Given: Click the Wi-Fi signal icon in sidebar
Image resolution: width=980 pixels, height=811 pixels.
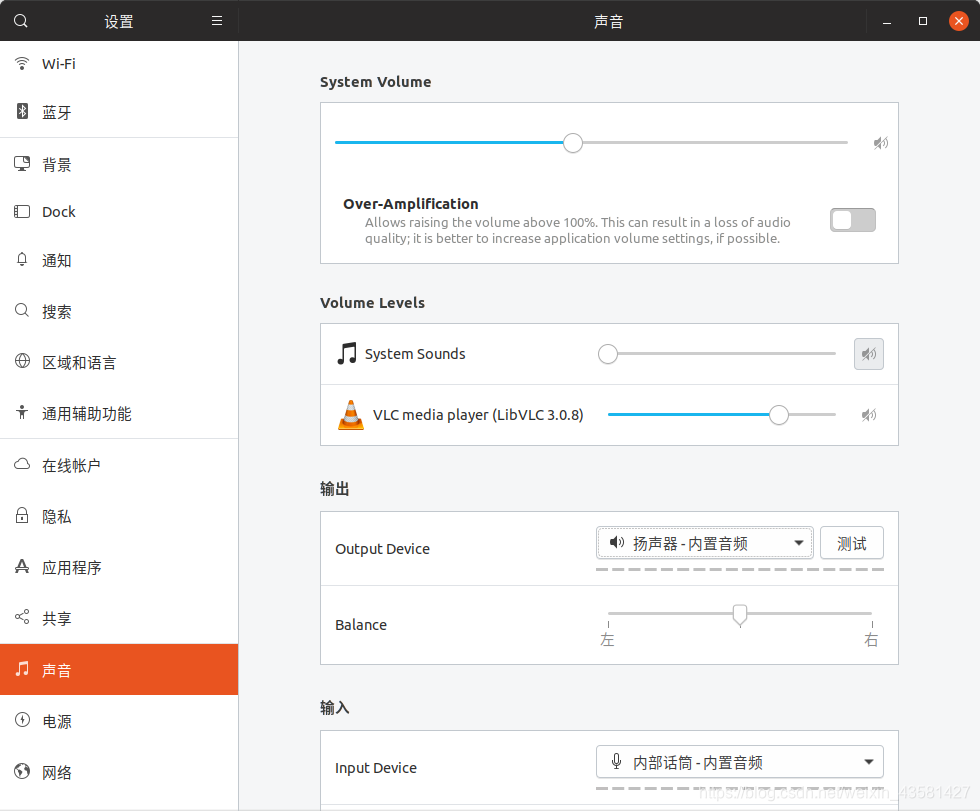Looking at the screenshot, I should click(22, 63).
